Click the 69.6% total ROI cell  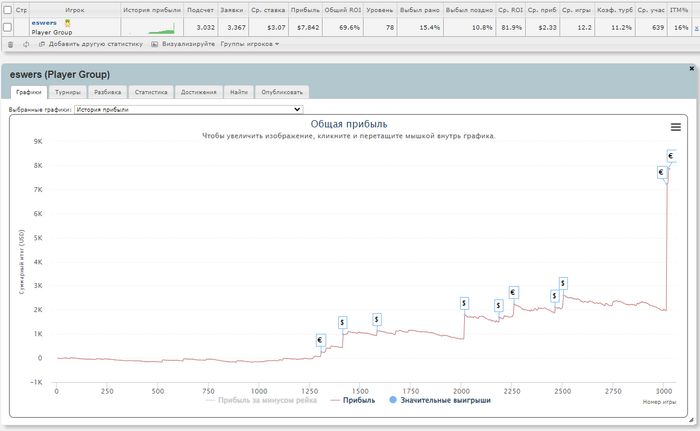[342, 28]
